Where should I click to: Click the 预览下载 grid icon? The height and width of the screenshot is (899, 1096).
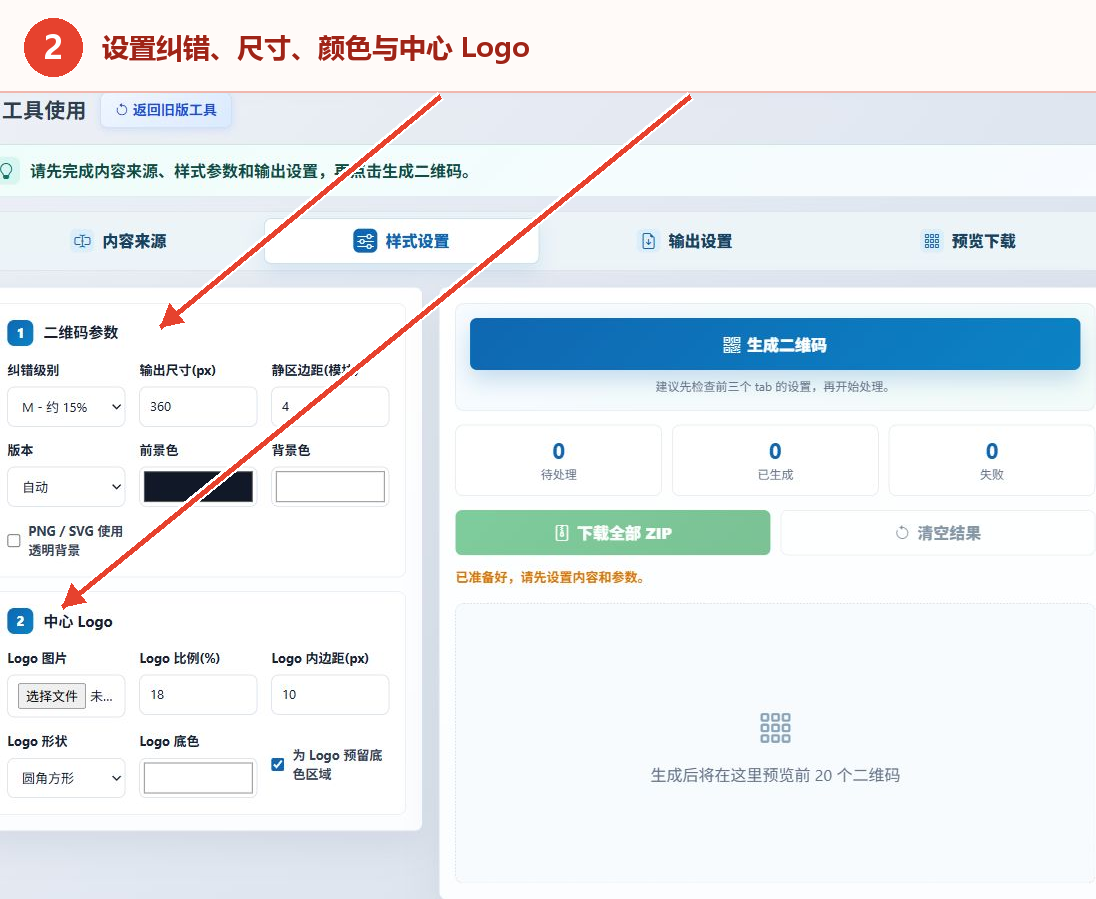[x=932, y=241]
